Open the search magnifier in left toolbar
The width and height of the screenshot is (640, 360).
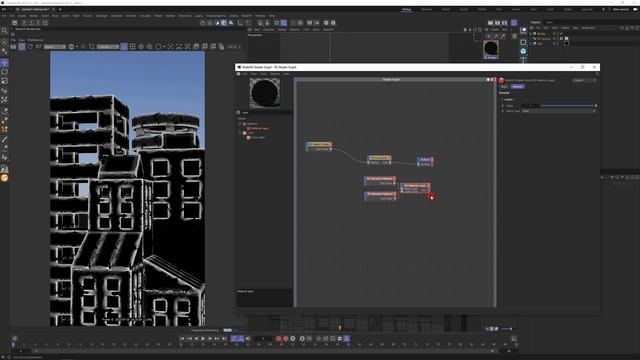[4, 31]
